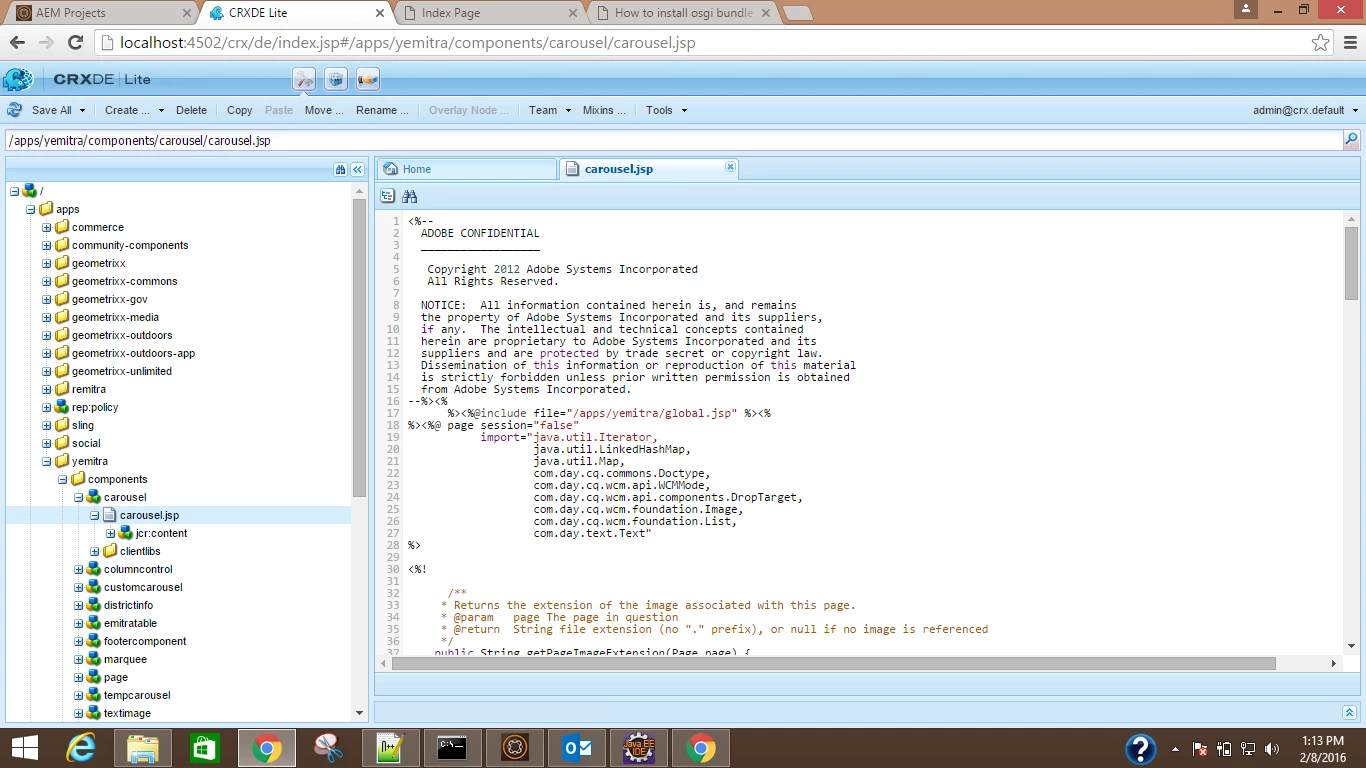Open the Create dropdown arrow

click(160, 110)
